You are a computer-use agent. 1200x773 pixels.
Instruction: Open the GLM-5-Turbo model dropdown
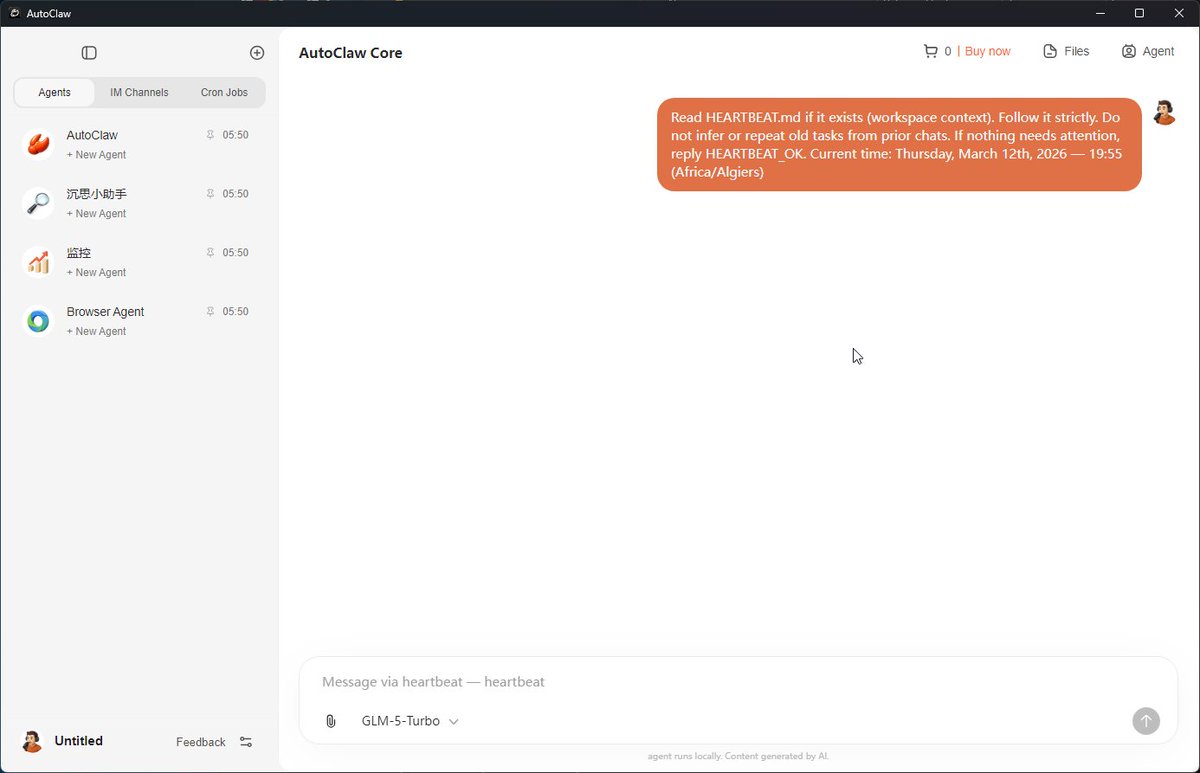410,721
